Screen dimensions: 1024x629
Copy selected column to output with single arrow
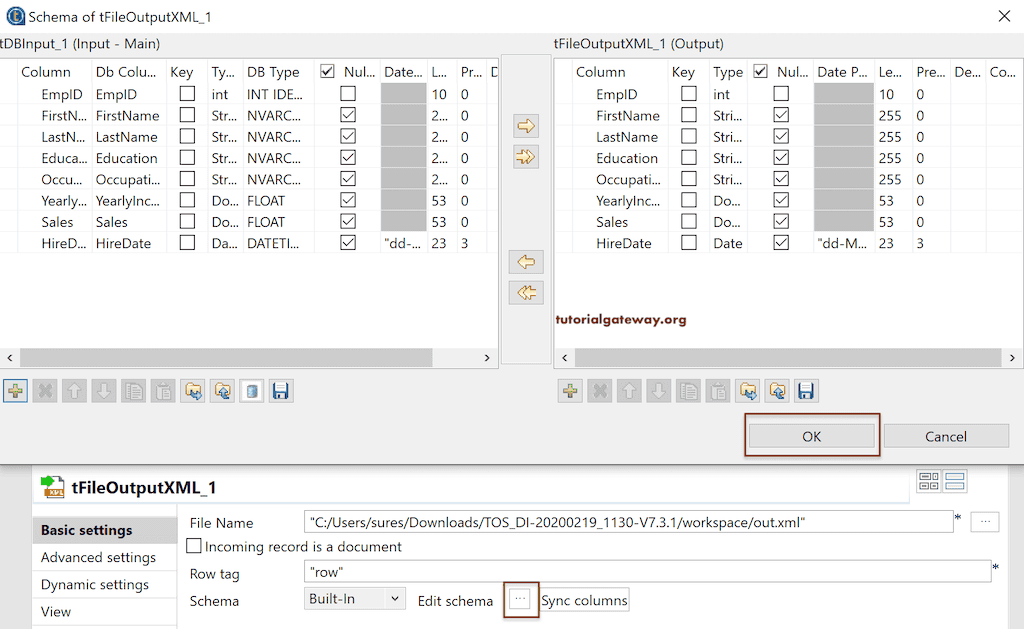(x=525, y=125)
